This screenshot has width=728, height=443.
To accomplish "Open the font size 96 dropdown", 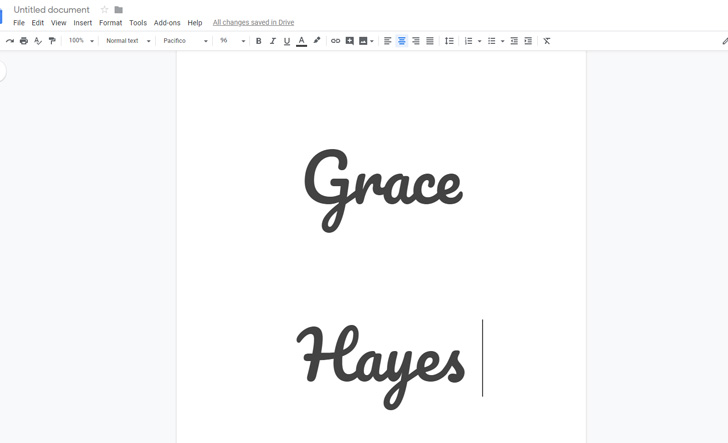I will (x=232, y=41).
